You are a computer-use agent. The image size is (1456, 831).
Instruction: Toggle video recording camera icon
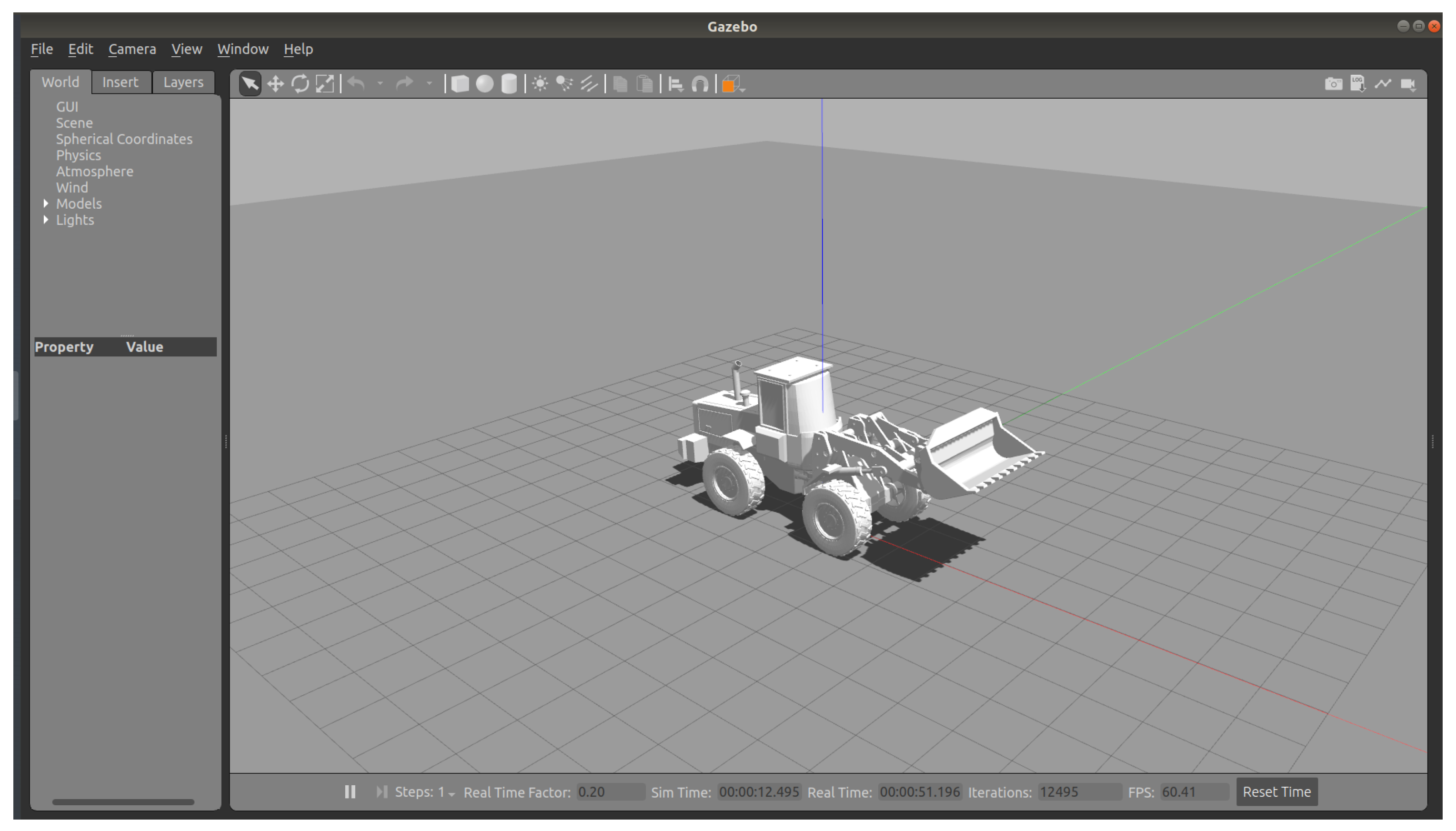(x=1407, y=84)
